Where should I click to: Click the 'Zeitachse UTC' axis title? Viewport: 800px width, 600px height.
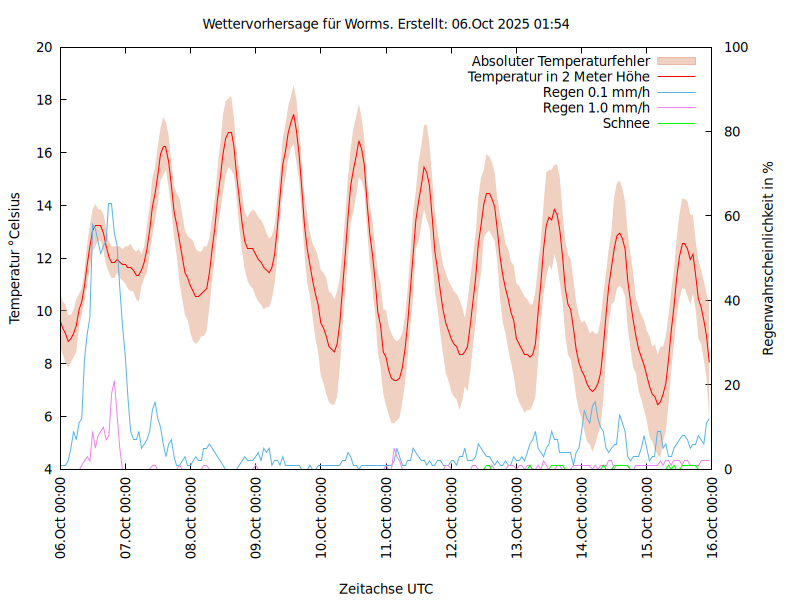pos(386,588)
